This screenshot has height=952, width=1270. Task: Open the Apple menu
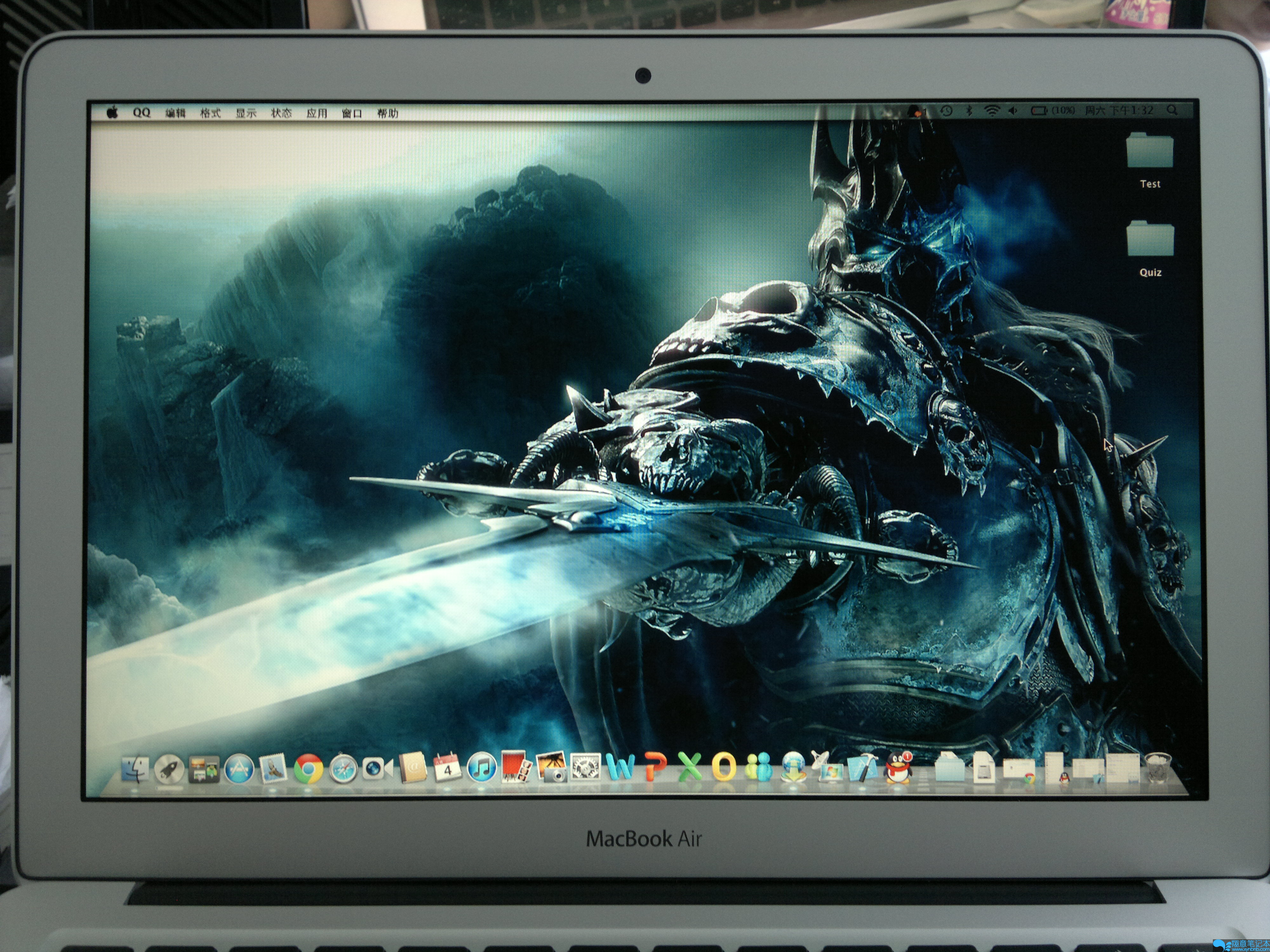click(x=112, y=112)
